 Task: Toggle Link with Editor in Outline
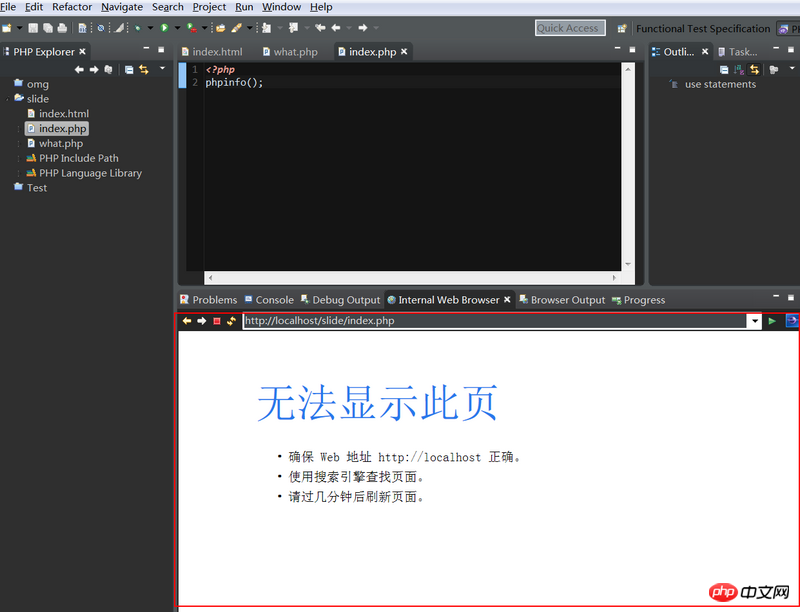tap(754, 69)
